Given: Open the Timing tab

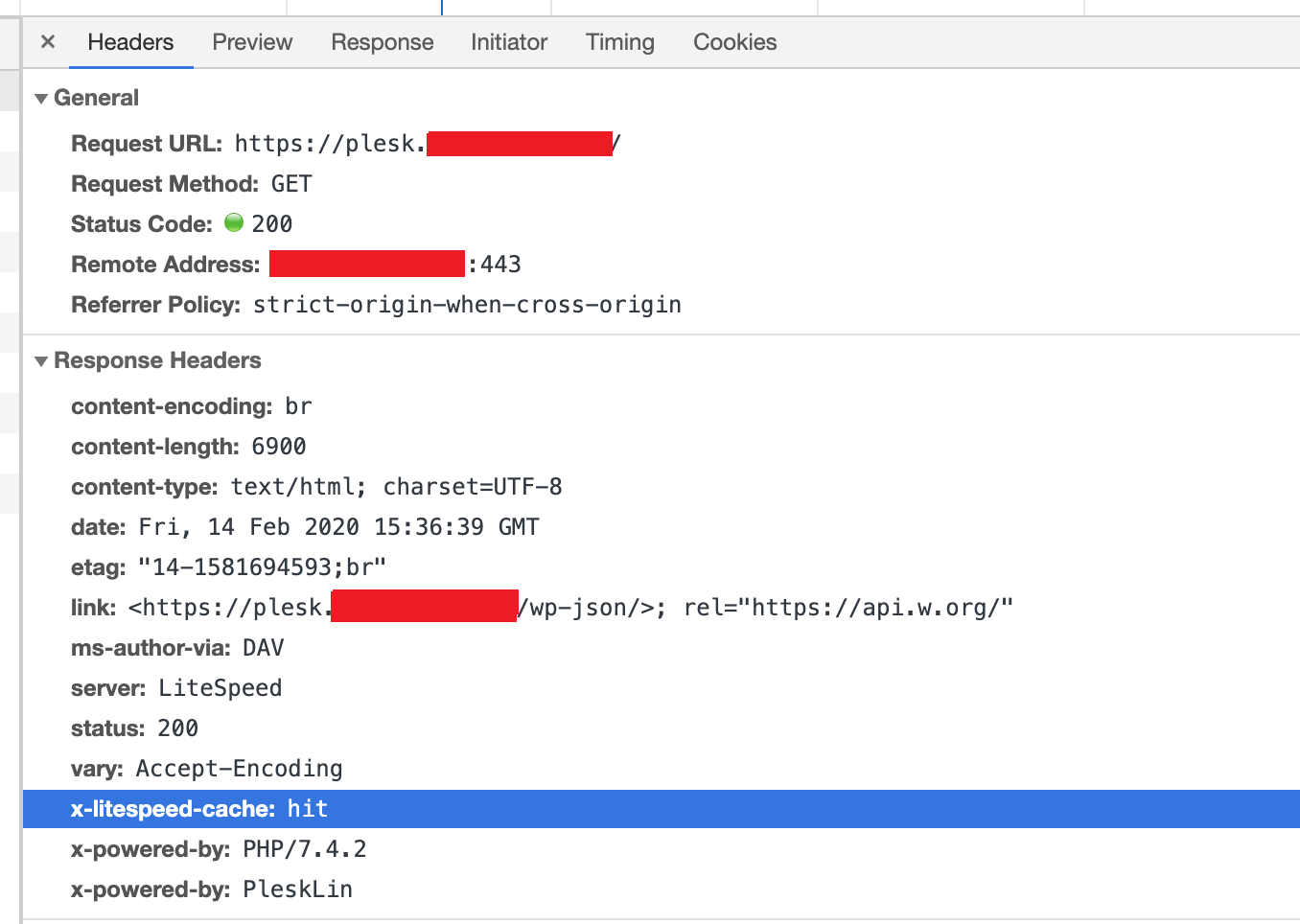Looking at the screenshot, I should click(619, 42).
